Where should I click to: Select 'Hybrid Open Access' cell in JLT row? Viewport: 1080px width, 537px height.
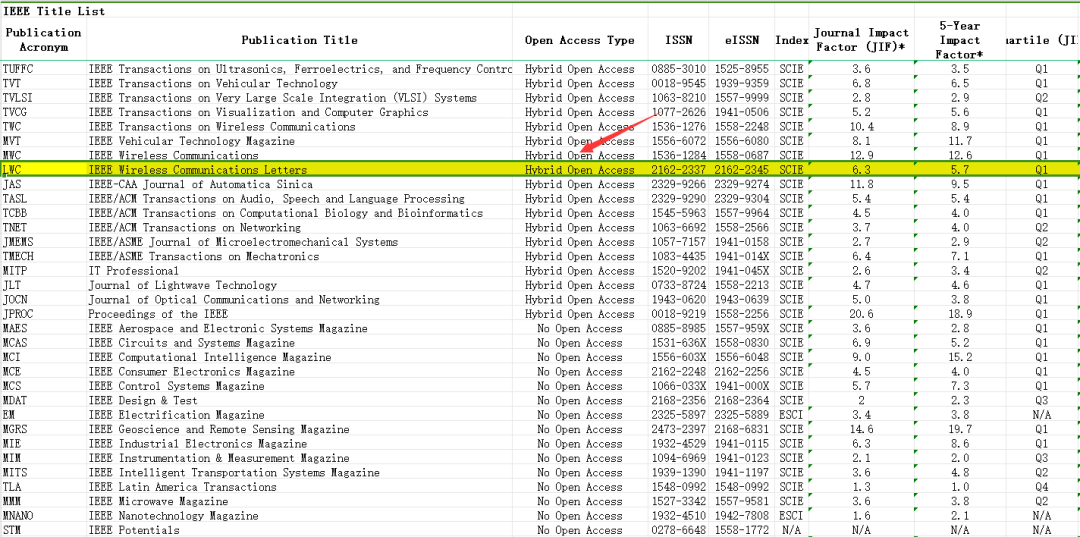tap(580, 285)
